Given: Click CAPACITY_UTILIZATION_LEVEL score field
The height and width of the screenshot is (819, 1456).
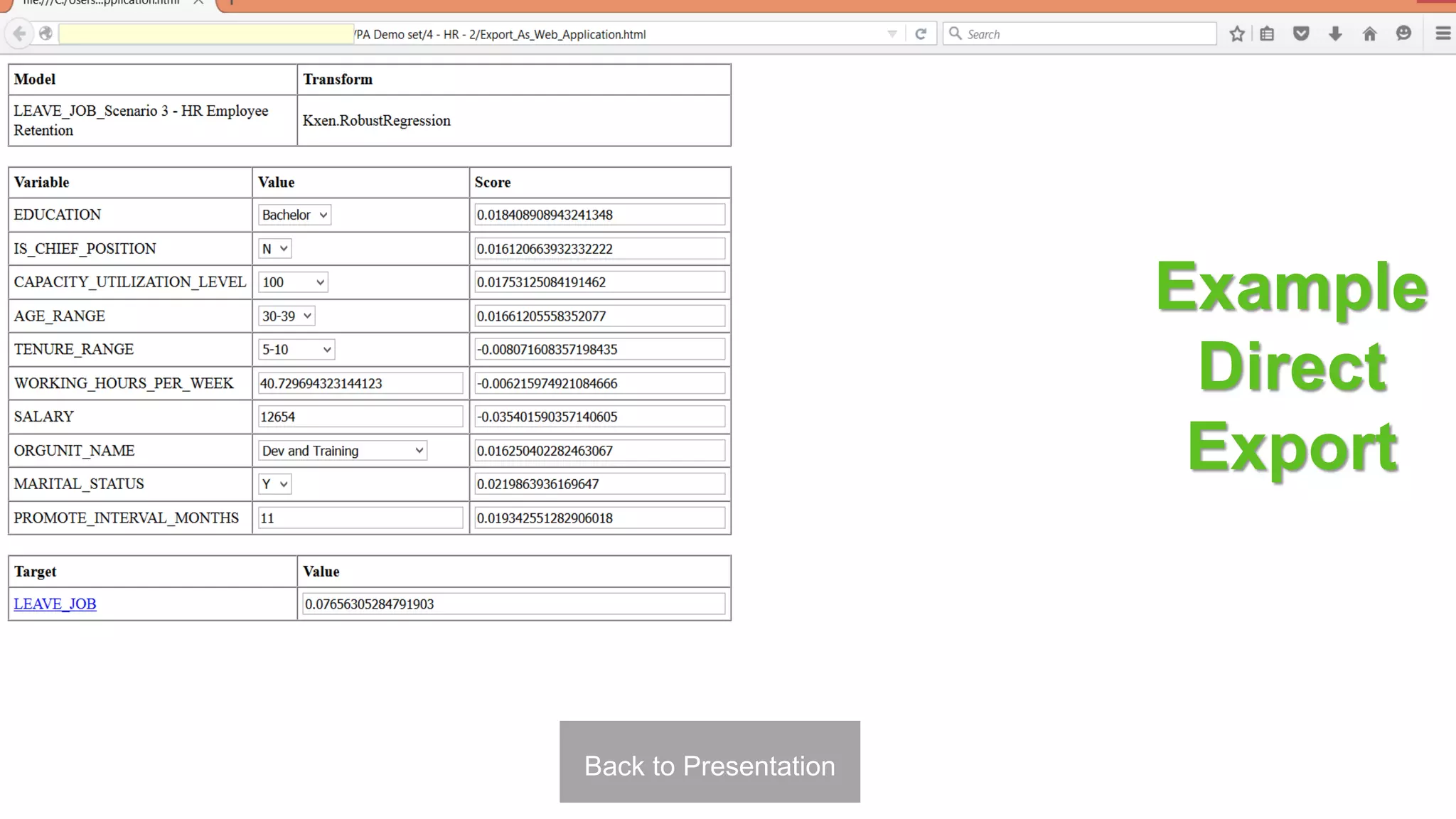Looking at the screenshot, I should coord(600,282).
